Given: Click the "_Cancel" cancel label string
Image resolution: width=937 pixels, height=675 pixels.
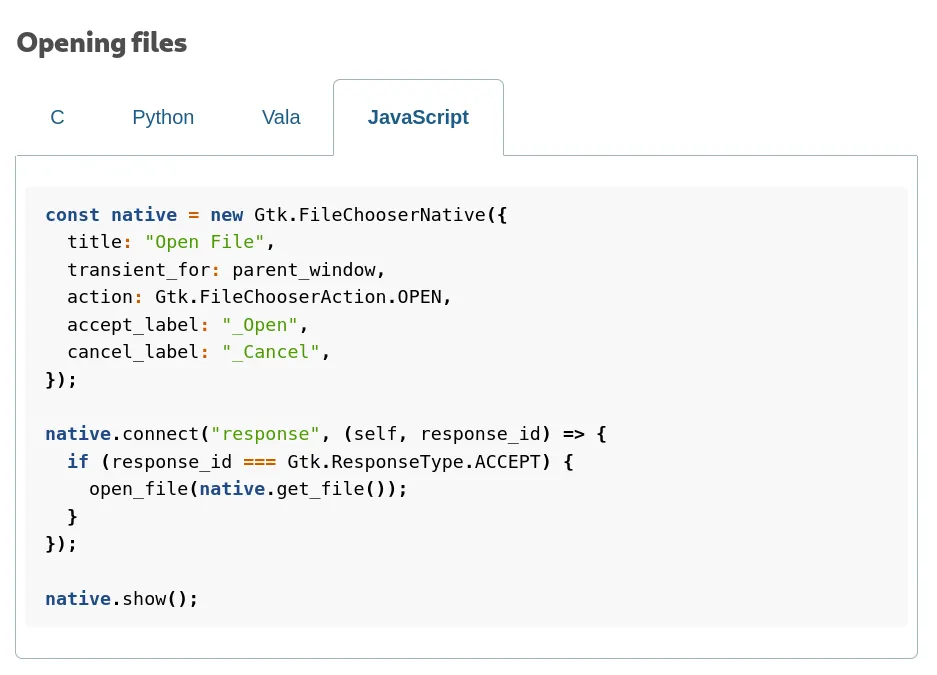Looking at the screenshot, I should (x=270, y=352).
